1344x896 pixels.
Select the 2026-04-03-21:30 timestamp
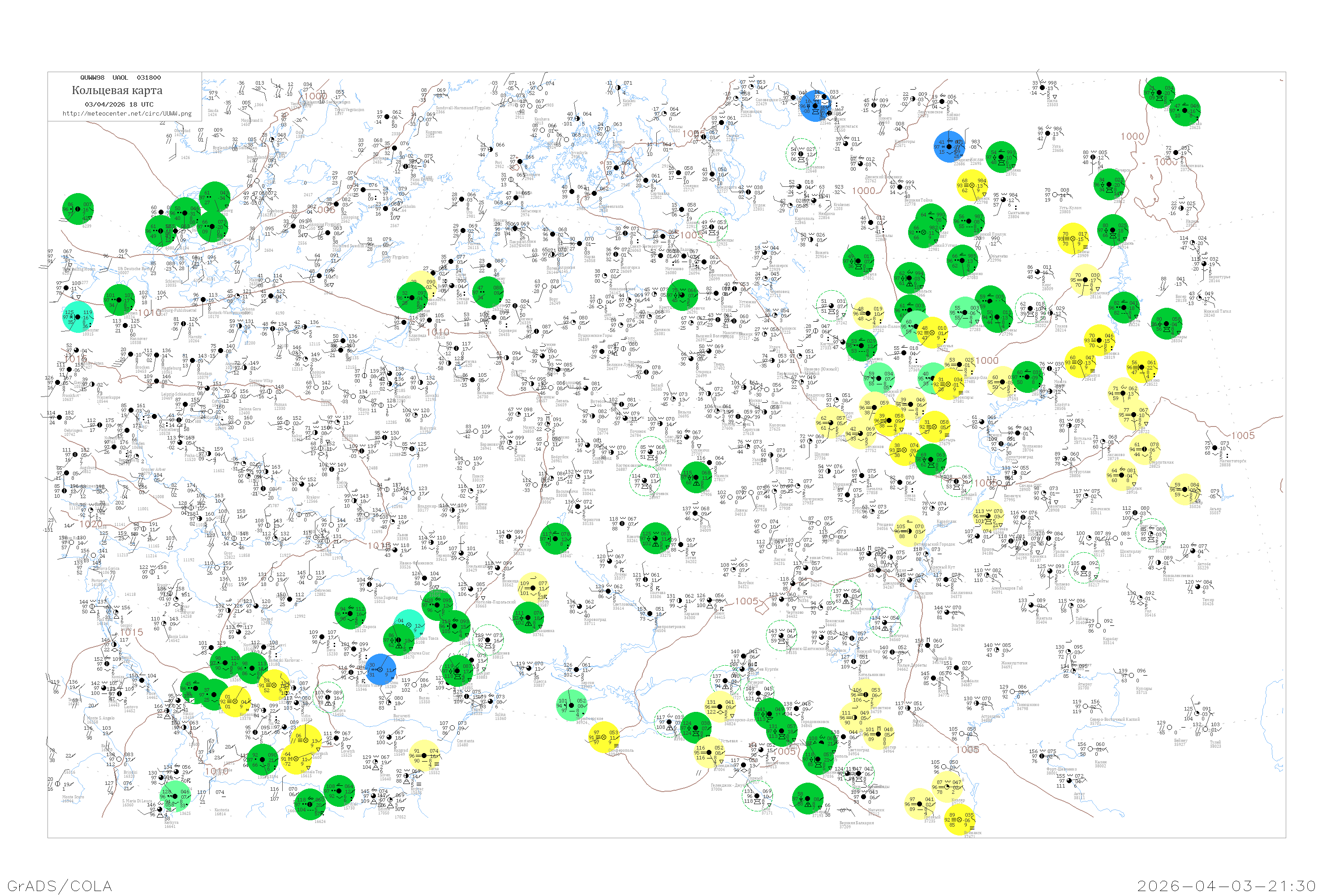[1226, 886]
